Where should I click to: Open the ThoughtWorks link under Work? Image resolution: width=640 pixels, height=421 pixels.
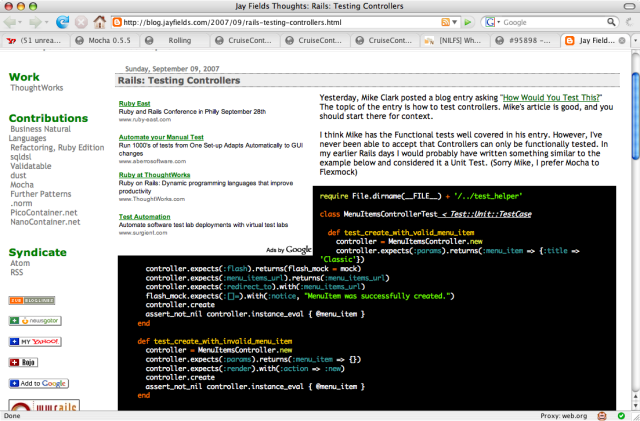pyautogui.click(x=39, y=88)
